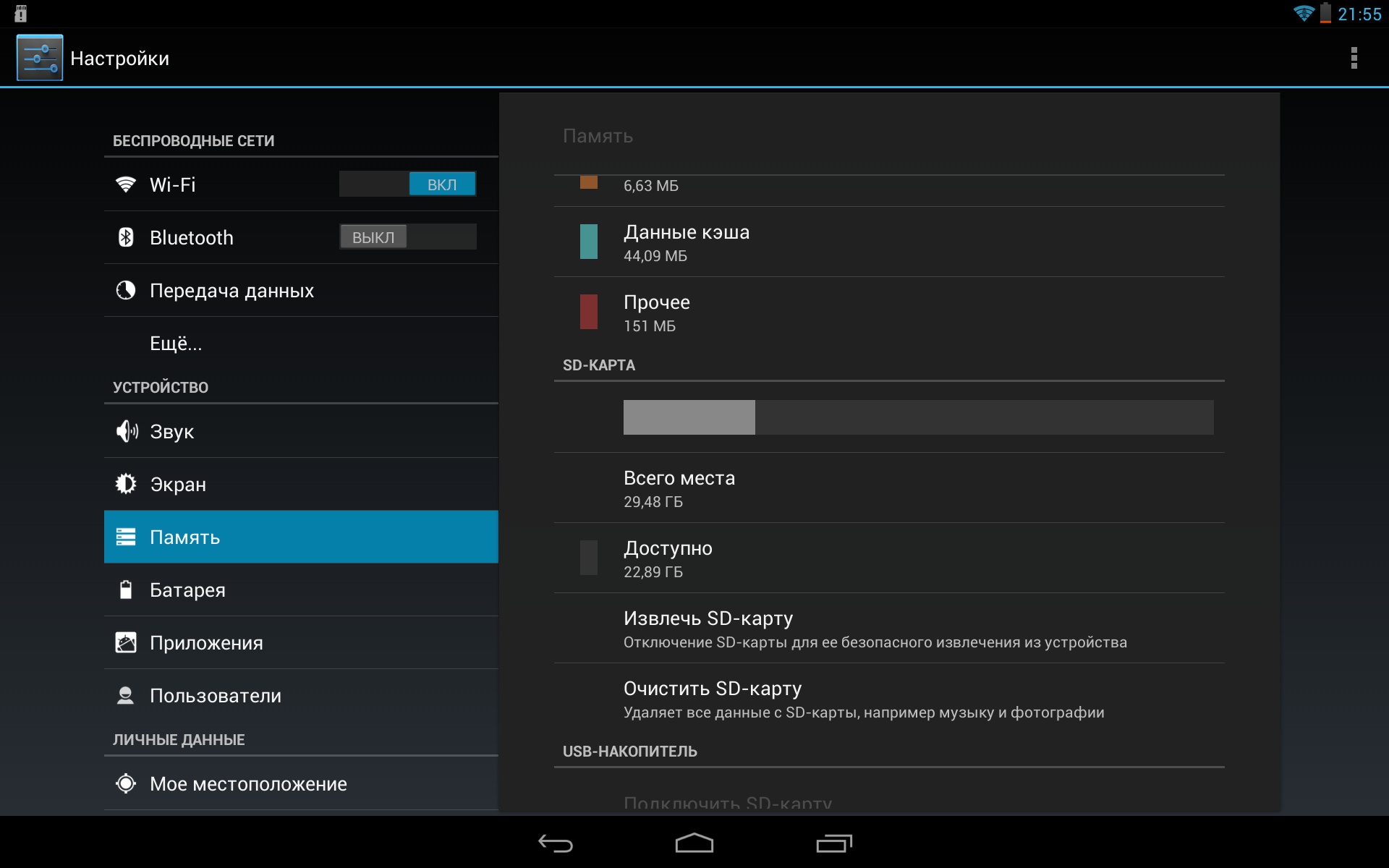Tap the Bluetooth icon in sidebar
The image size is (1389, 868).
pyautogui.click(x=126, y=237)
